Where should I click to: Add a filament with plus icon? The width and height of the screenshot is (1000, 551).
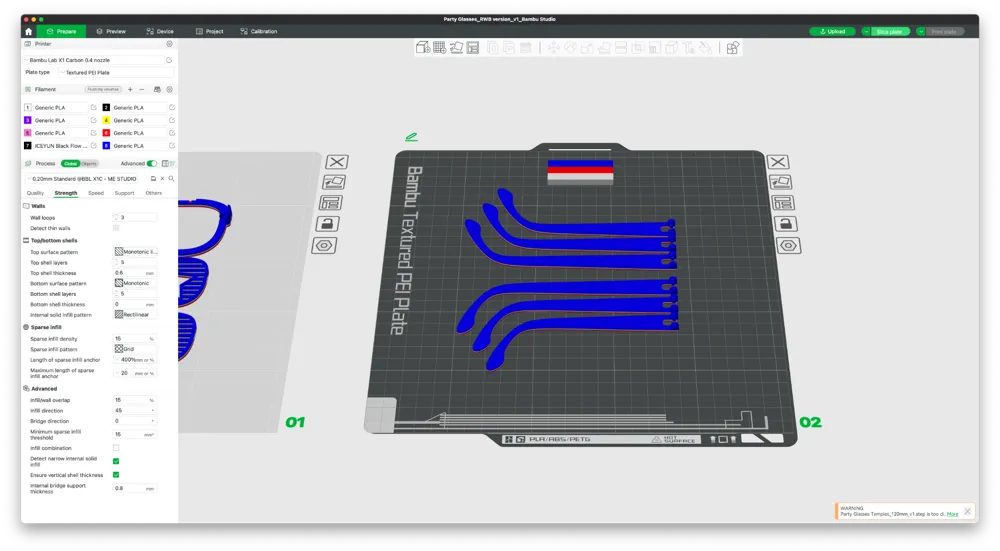(130, 89)
